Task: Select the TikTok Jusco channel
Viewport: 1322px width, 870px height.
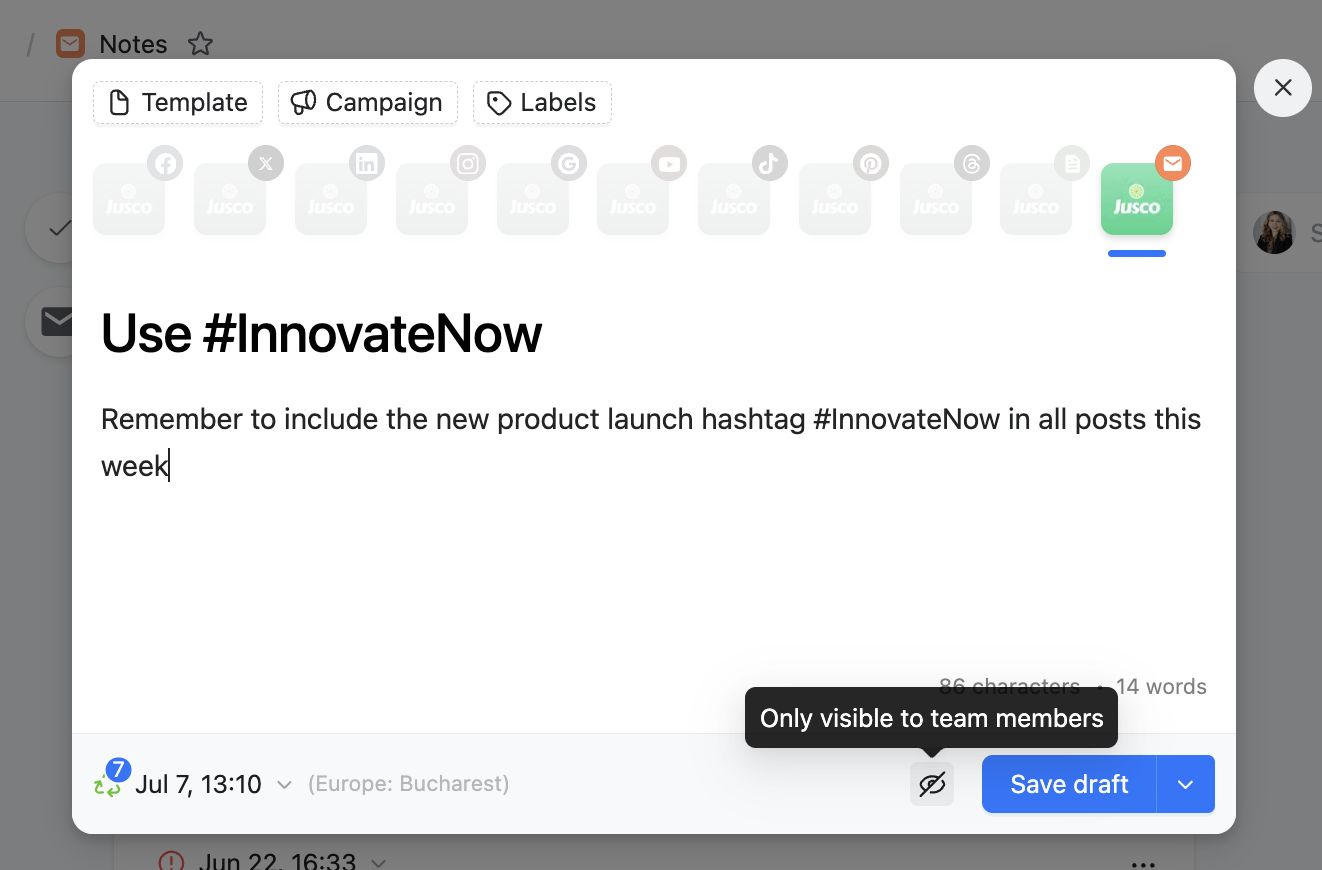Action: (x=734, y=200)
